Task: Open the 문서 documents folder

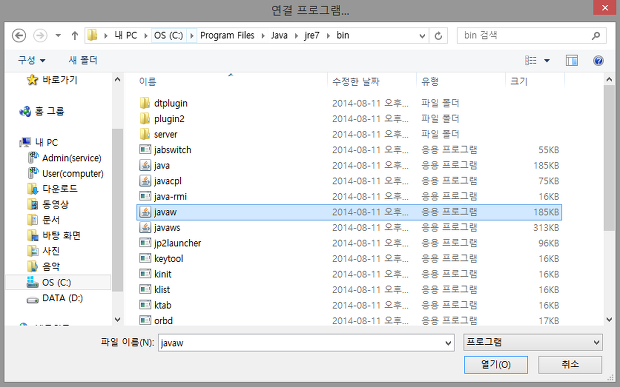Action: pyautogui.click(x=43, y=220)
